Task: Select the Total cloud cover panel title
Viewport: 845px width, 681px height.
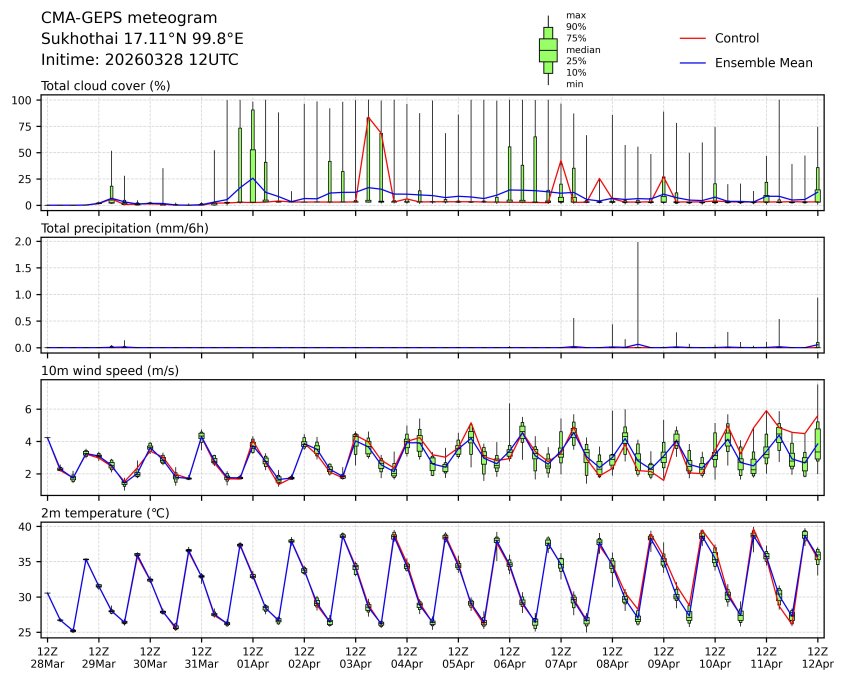Action: [x=105, y=86]
